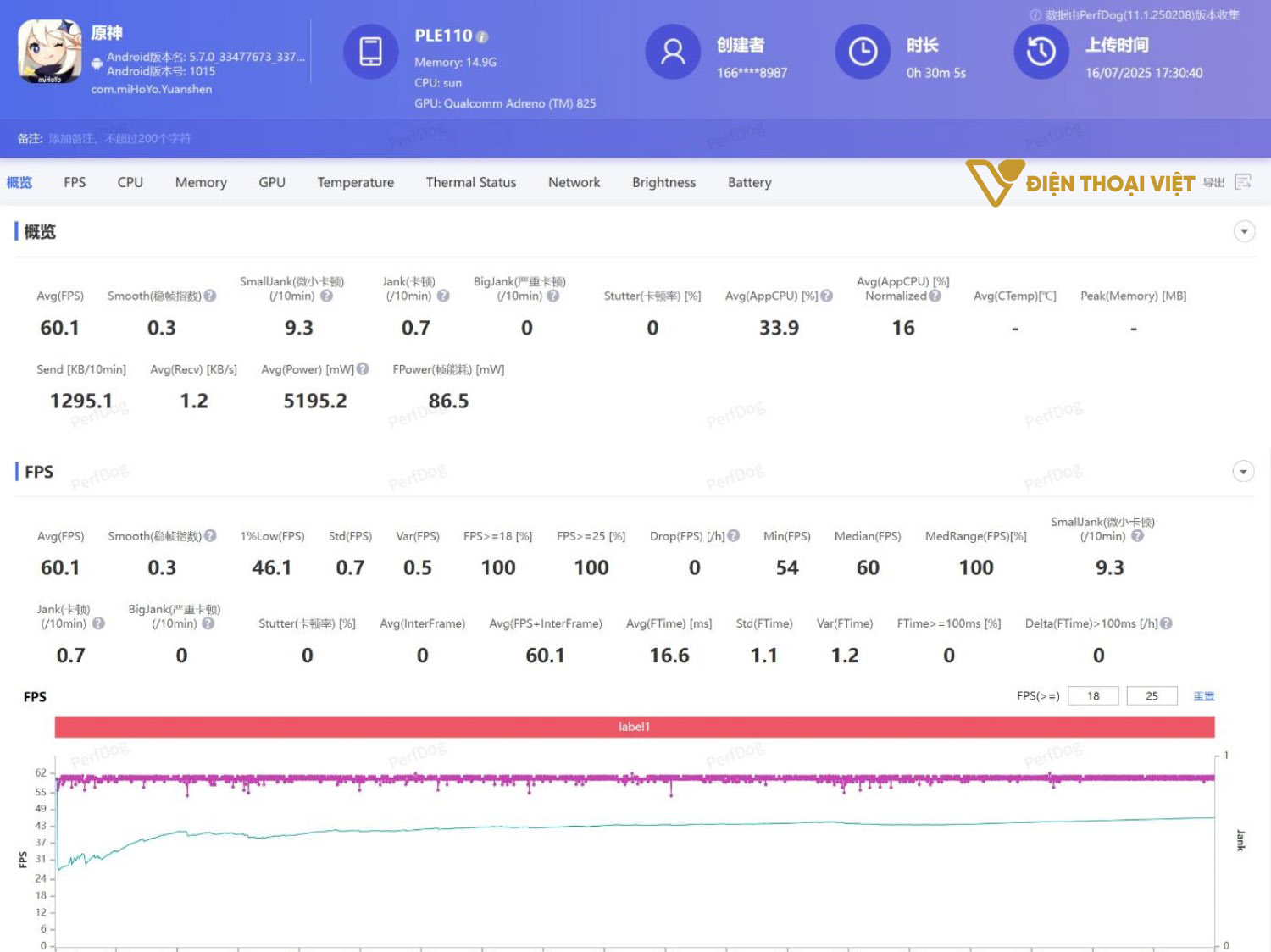Open help icon beside Avg(Power) [mW]
Image resolution: width=1271 pixels, height=952 pixels.
[363, 369]
